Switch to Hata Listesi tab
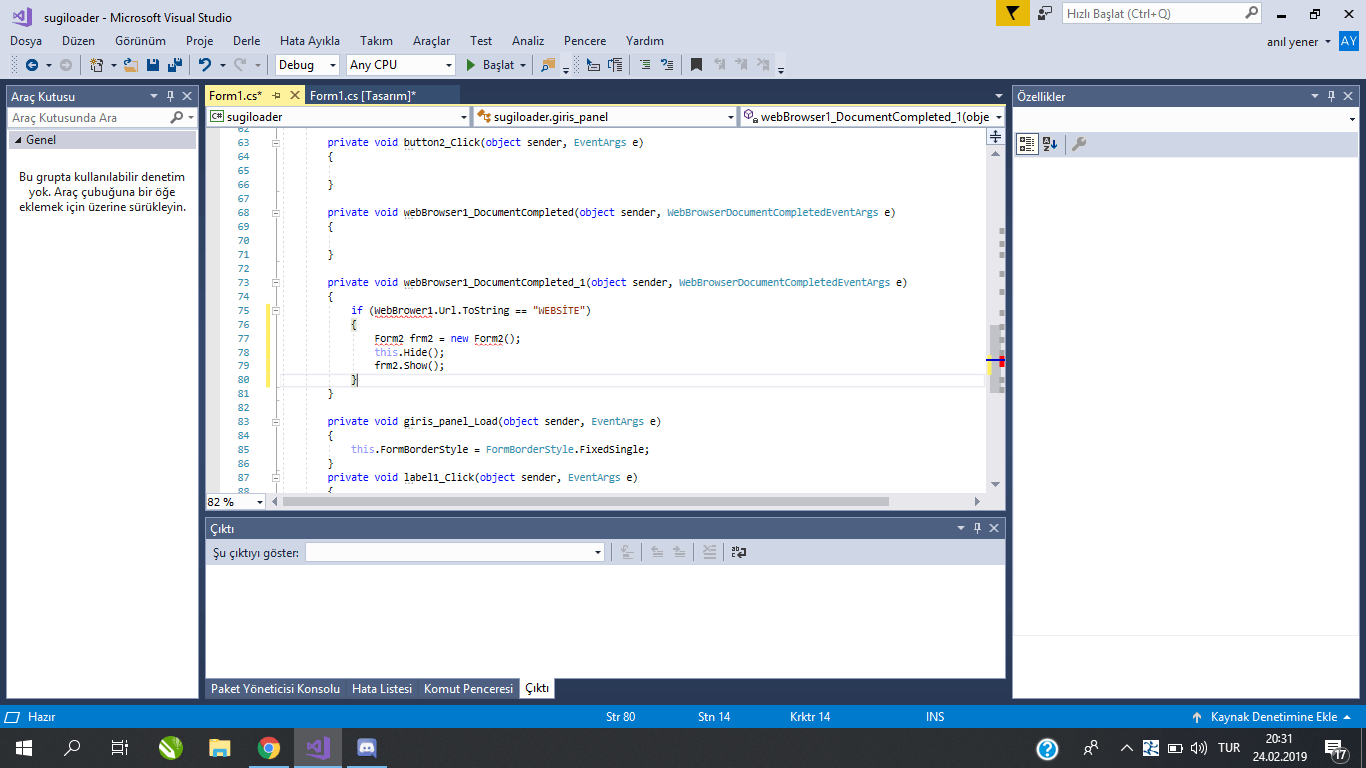This screenshot has height=768, width=1366. 382,689
